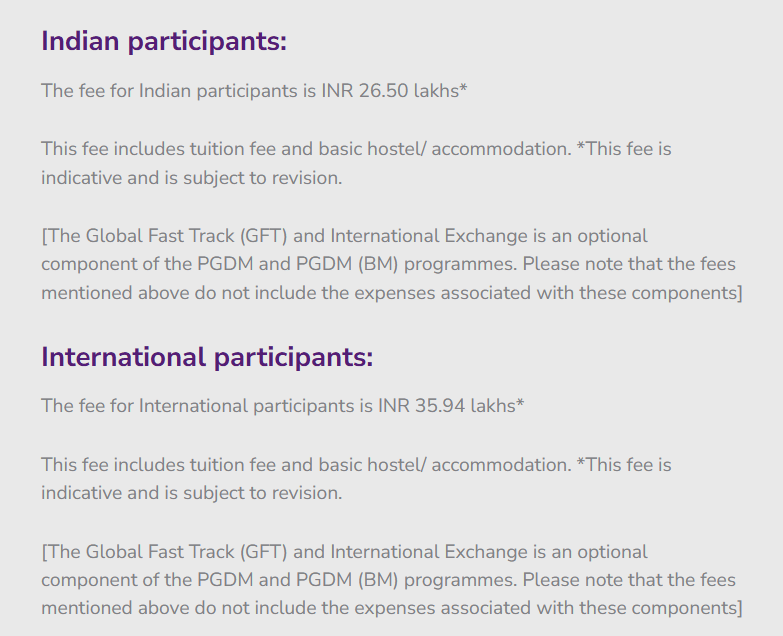Click the "Indian participants:" heading
Screen dimensions: 783x636
coord(164,42)
